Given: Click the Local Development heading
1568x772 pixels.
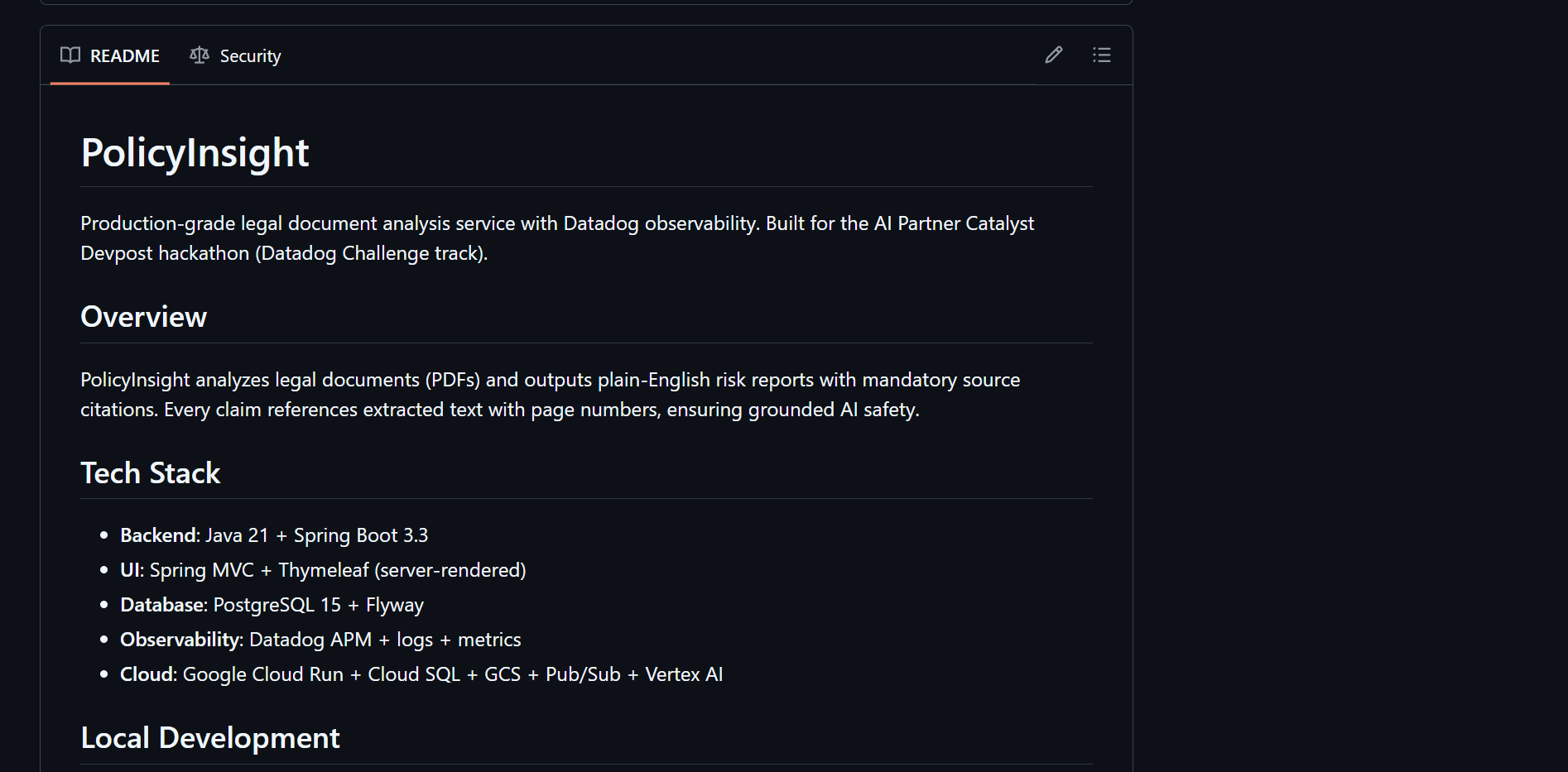Looking at the screenshot, I should coord(210,738).
